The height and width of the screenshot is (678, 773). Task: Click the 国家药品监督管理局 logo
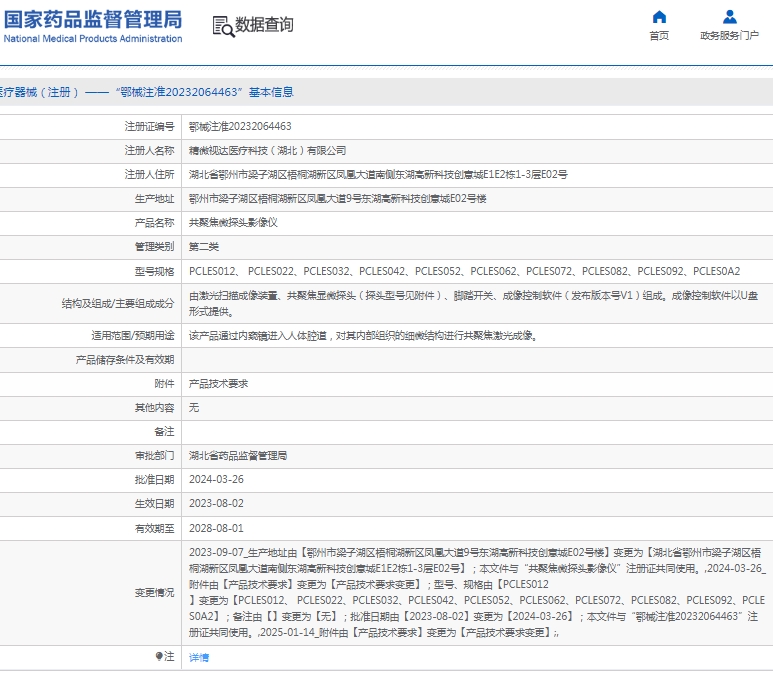[x=93, y=27]
